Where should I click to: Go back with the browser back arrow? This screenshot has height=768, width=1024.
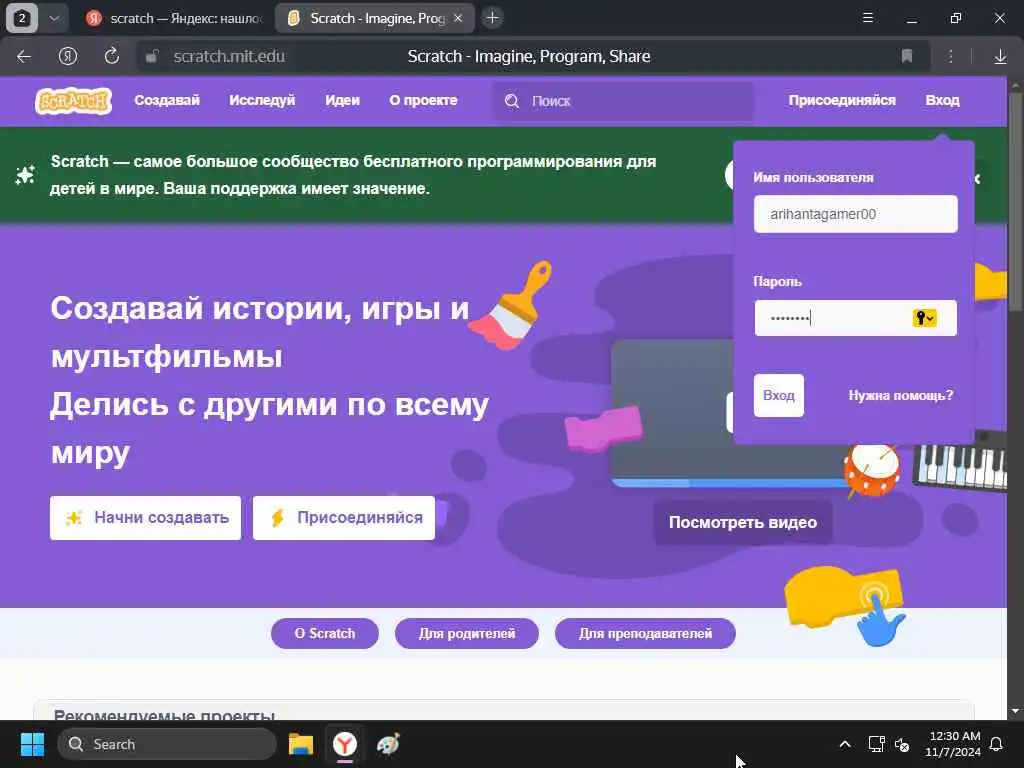point(24,57)
